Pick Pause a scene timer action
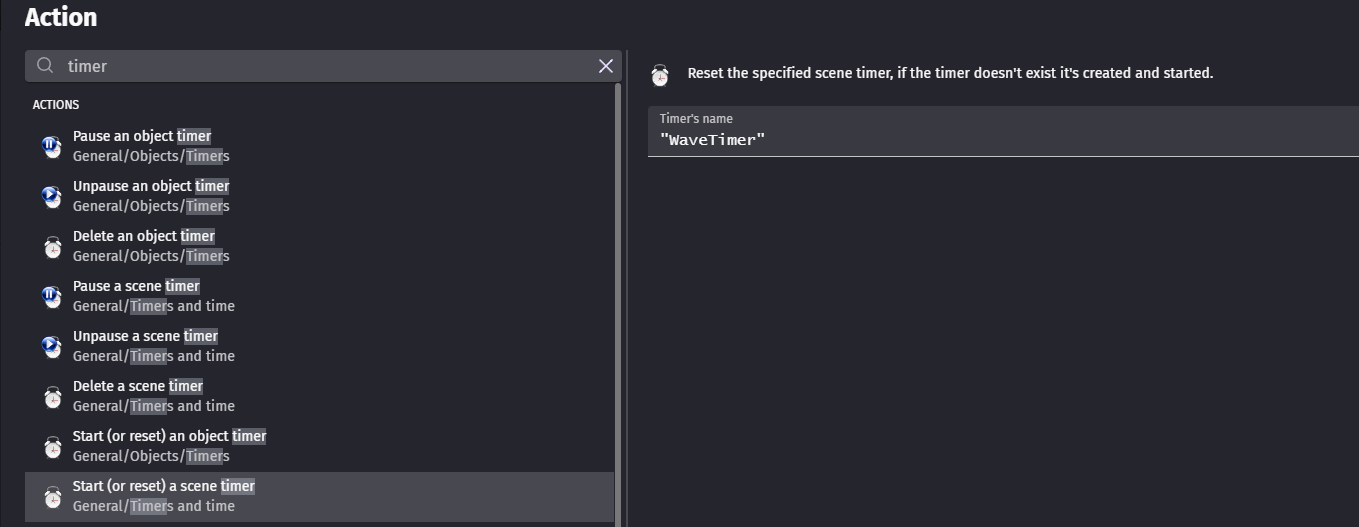Screen dimensions: 1359x527 [136, 286]
